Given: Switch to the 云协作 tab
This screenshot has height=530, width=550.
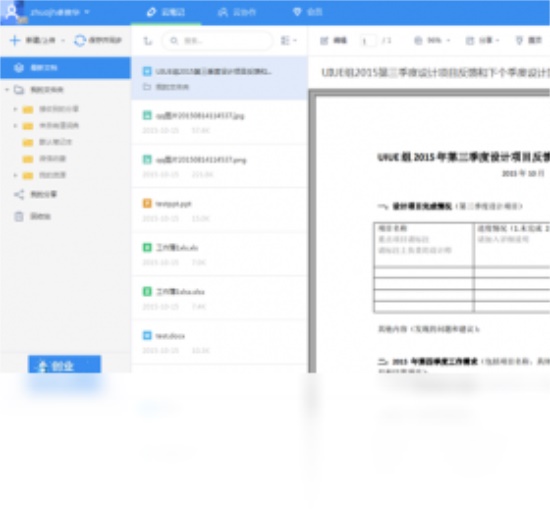Looking at the screenshot, I should point(237,12).
